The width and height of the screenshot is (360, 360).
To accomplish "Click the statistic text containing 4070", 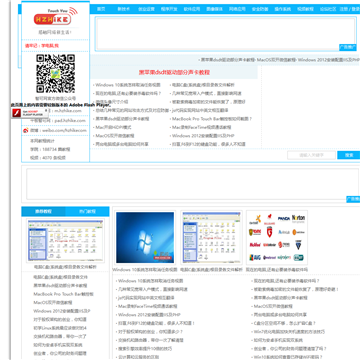I will (48, 158).
